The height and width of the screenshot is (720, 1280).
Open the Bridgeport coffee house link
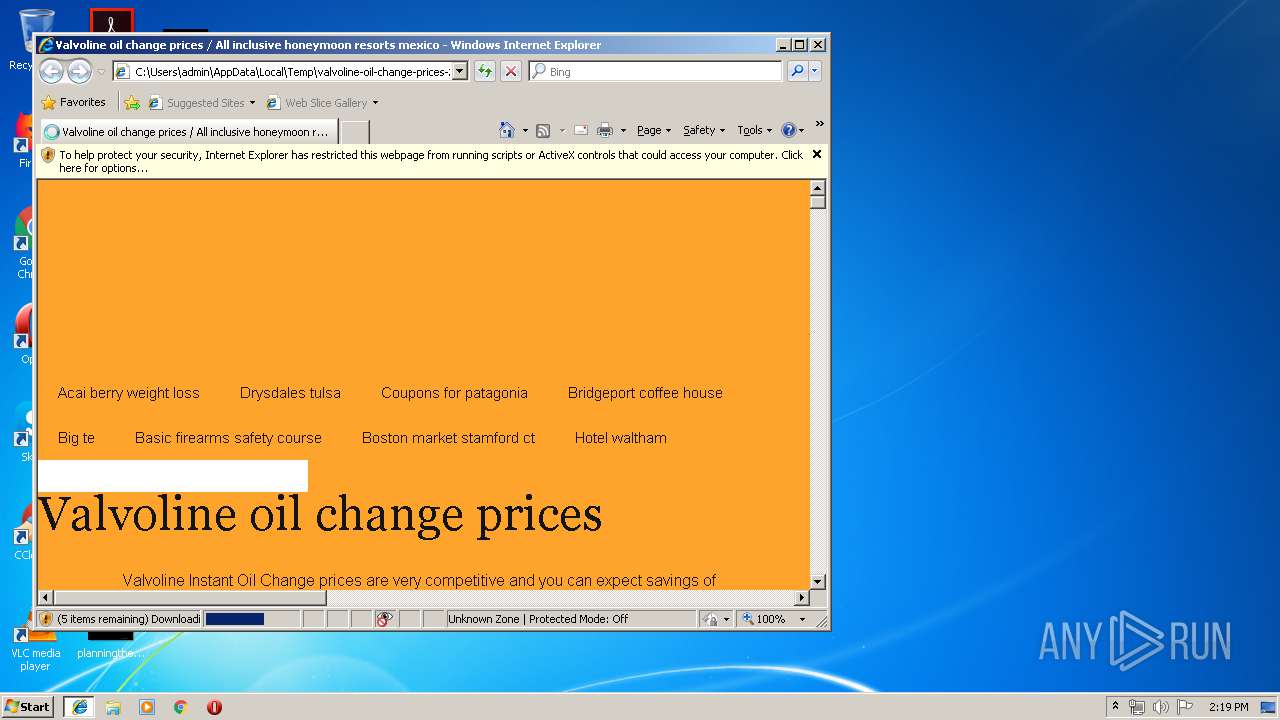click(x=645, y=393)
